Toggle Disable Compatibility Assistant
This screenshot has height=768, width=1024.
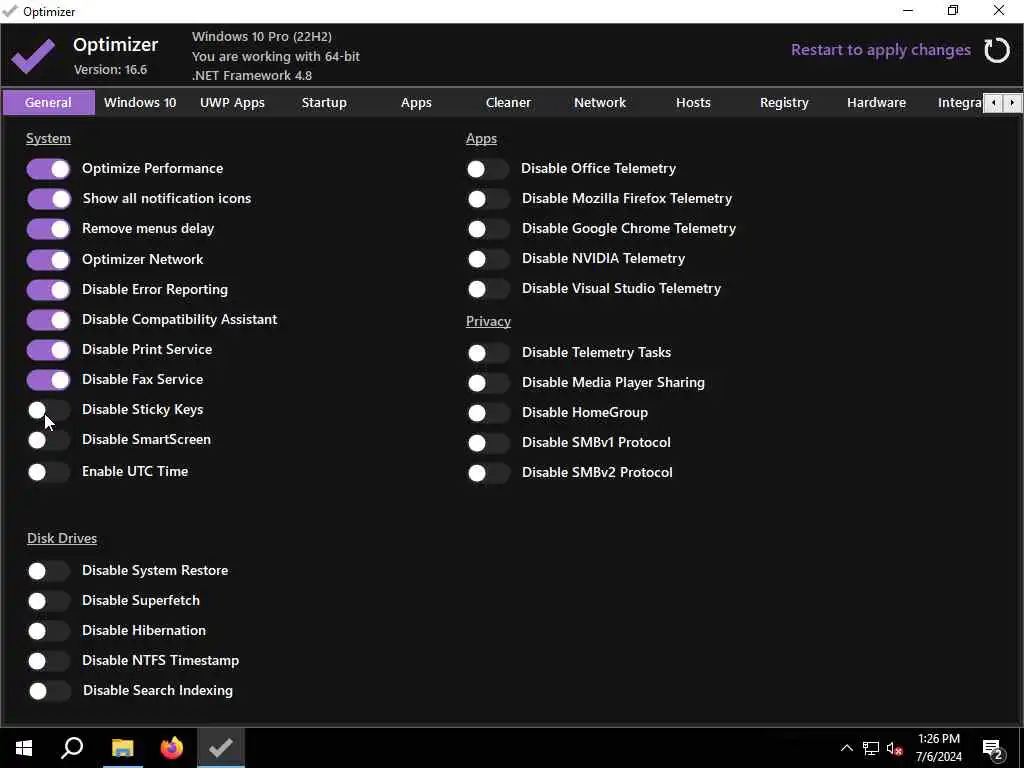click(48, 320)
